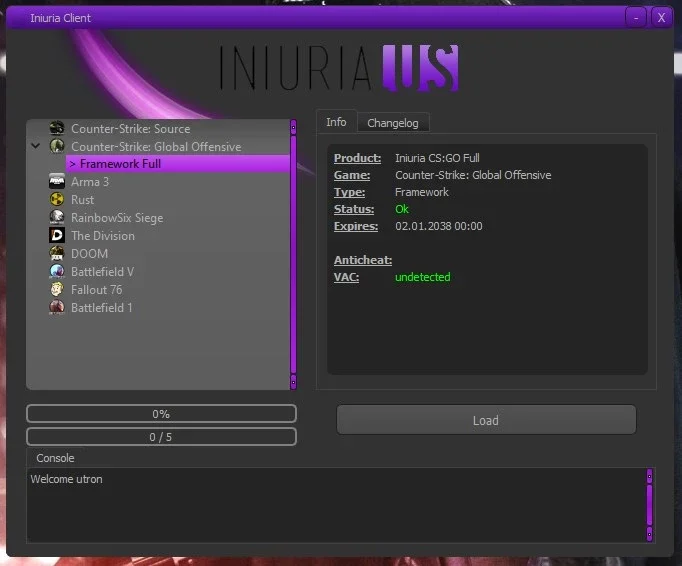Click the 'Anticheat:' heading

(x=363, y=260)
